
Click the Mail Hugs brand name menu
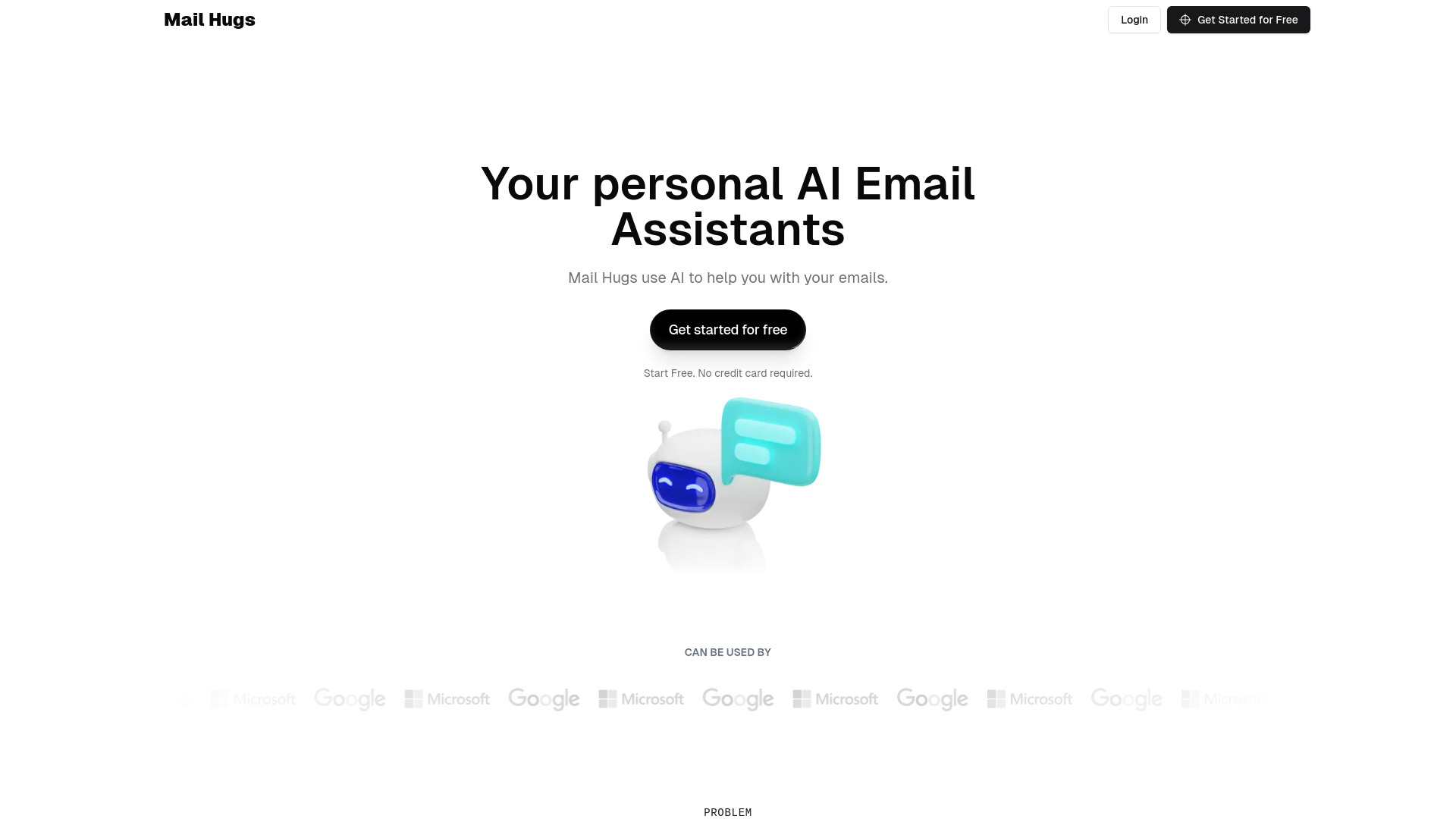(209, 19)
